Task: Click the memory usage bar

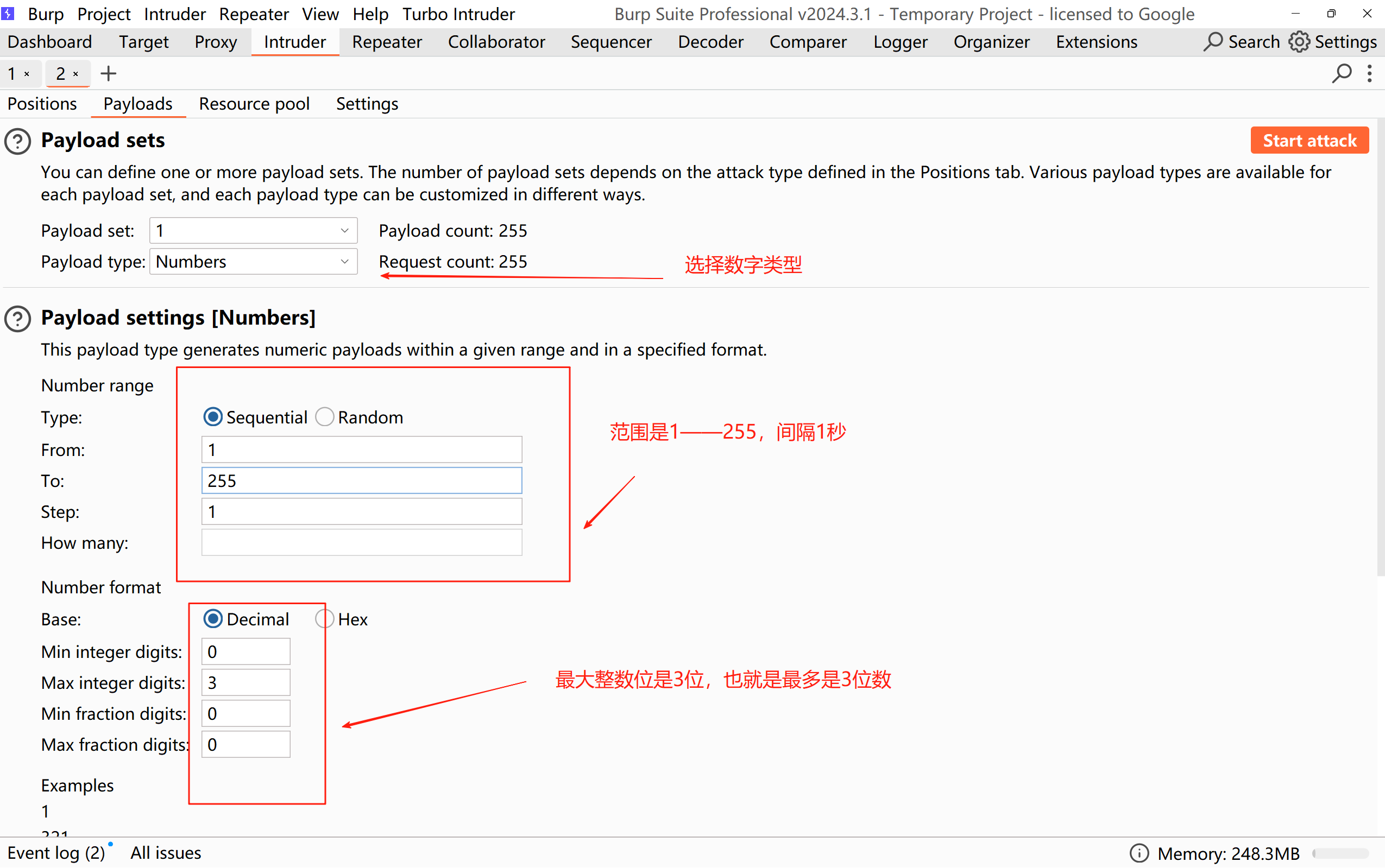Action: pyautogui.click(x=1340, y=853)
